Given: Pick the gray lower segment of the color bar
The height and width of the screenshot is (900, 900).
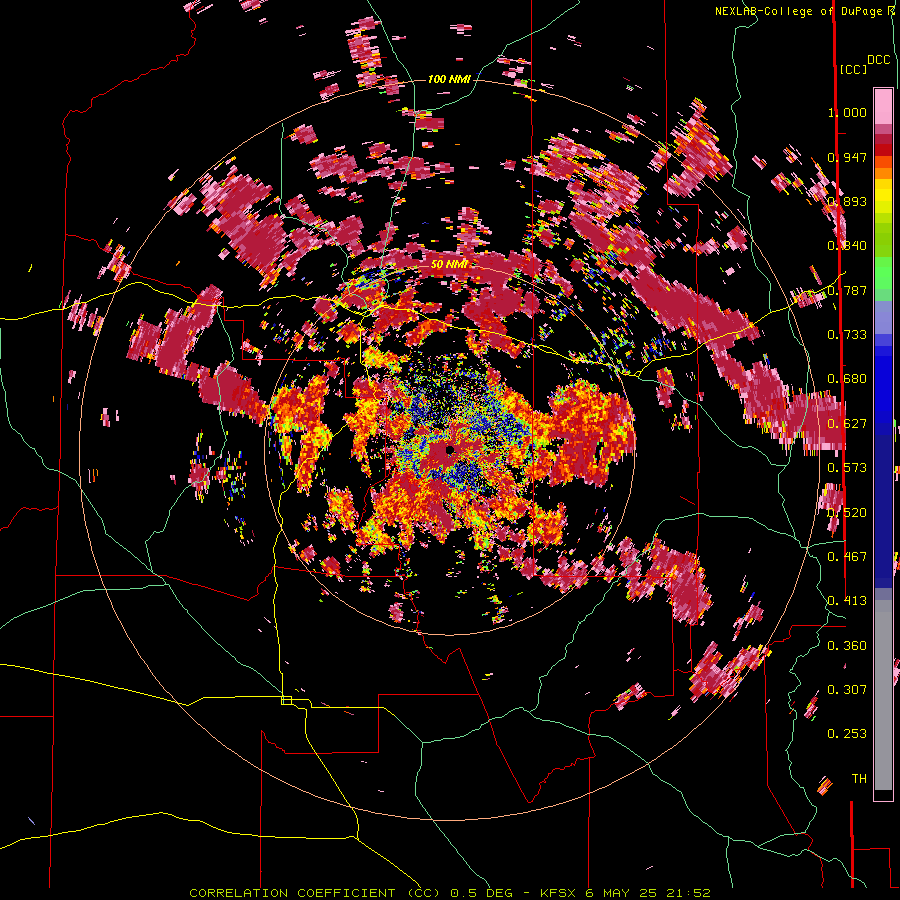Looking at the screenshot, I should [883, 695].
